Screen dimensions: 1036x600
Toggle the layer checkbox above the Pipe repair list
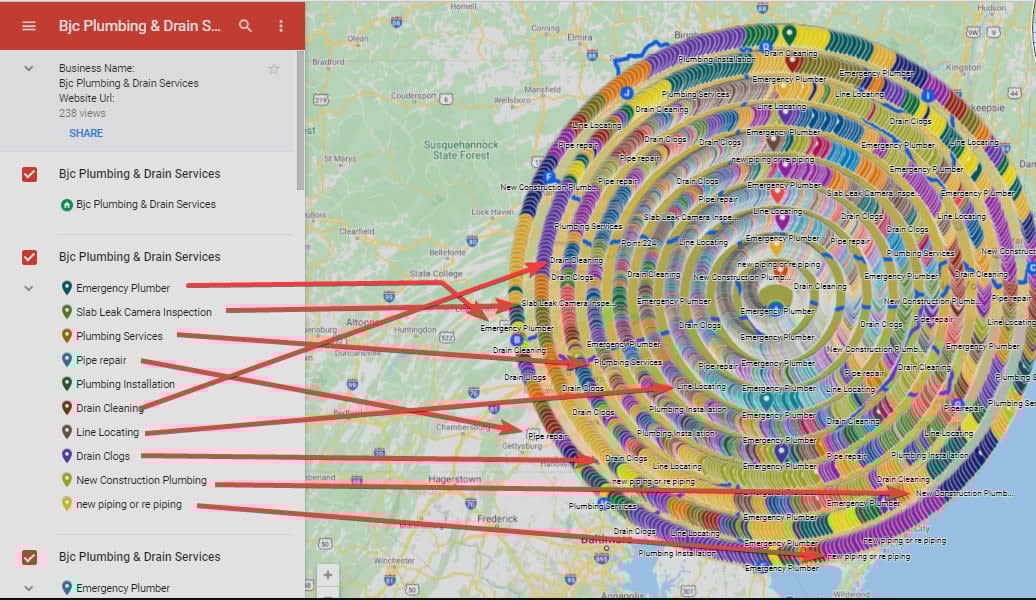(x=30, y=257)
